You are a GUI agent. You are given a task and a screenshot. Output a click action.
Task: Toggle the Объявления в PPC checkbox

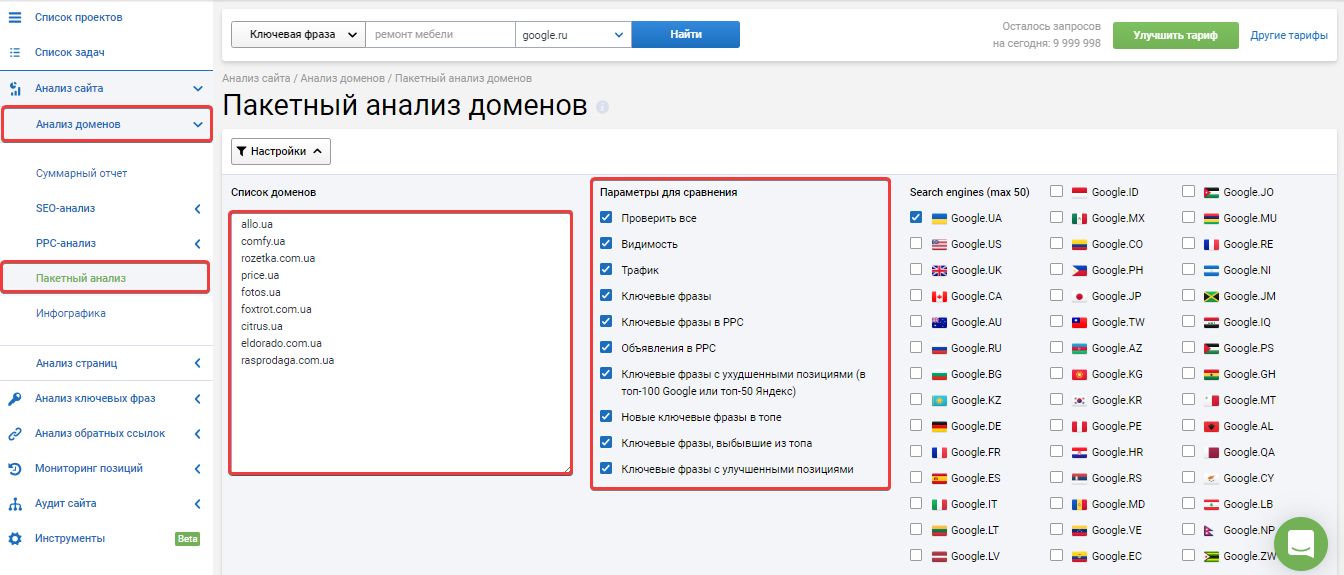pyautogui.click(x=606, y=347)
